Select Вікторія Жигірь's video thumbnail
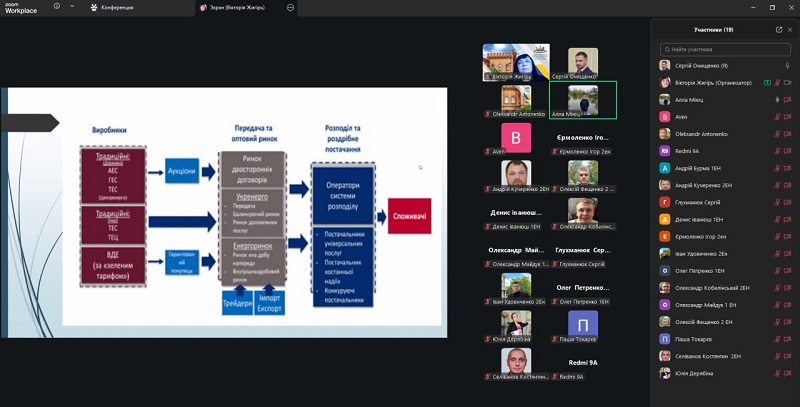The image size is (800, 407). [x=516, y=63]
